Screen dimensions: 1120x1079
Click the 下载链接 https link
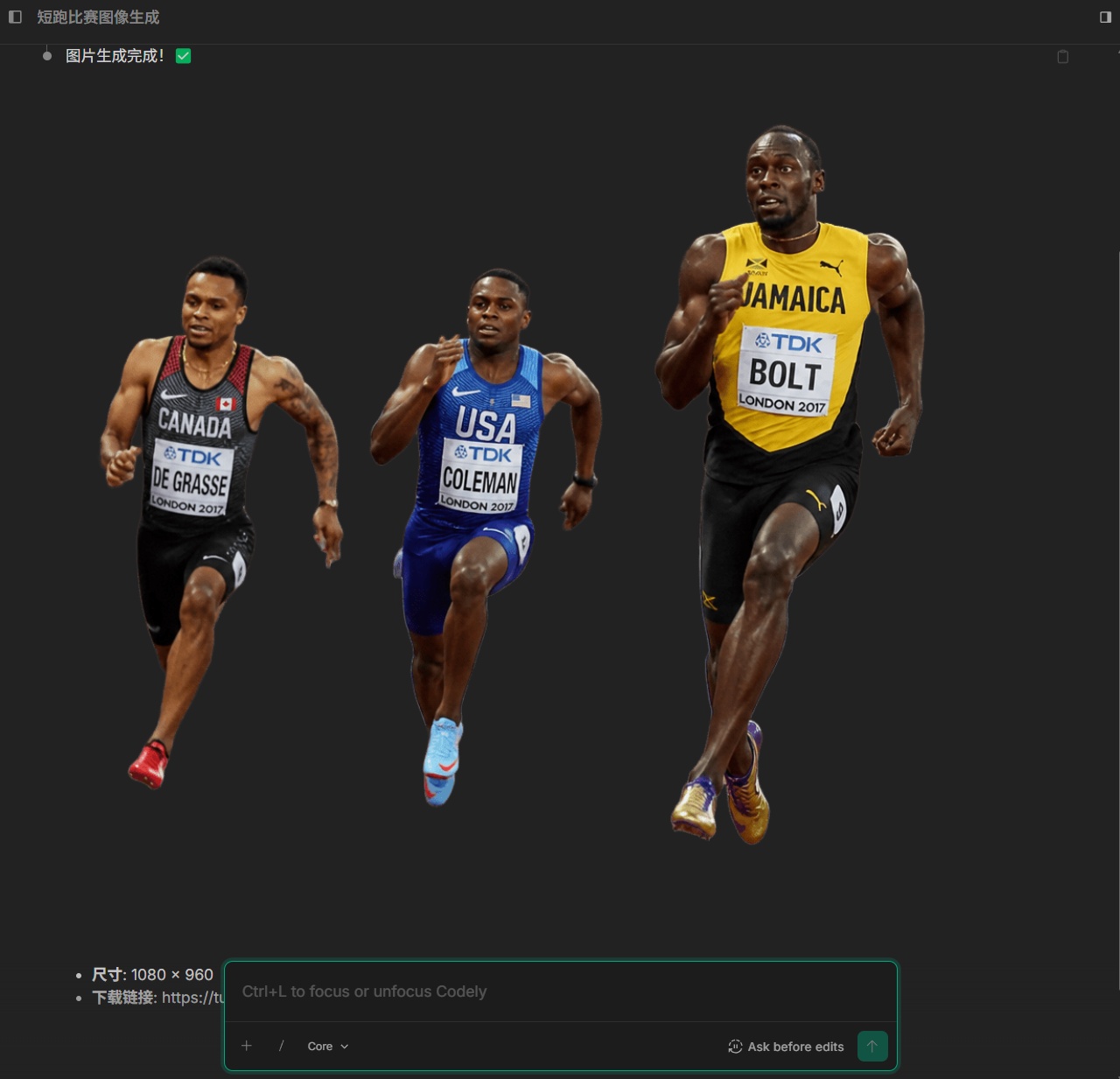click(193, 998)
